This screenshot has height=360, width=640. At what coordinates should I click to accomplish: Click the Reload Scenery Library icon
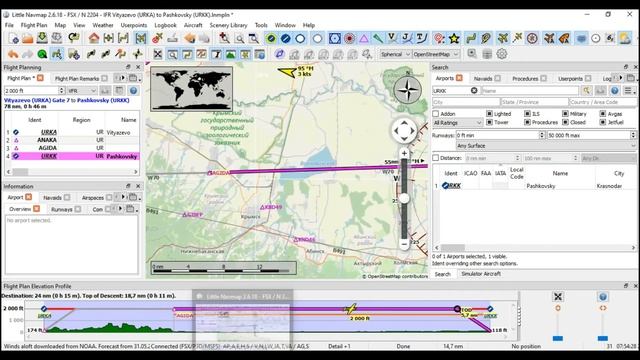[x=73, y=38]
